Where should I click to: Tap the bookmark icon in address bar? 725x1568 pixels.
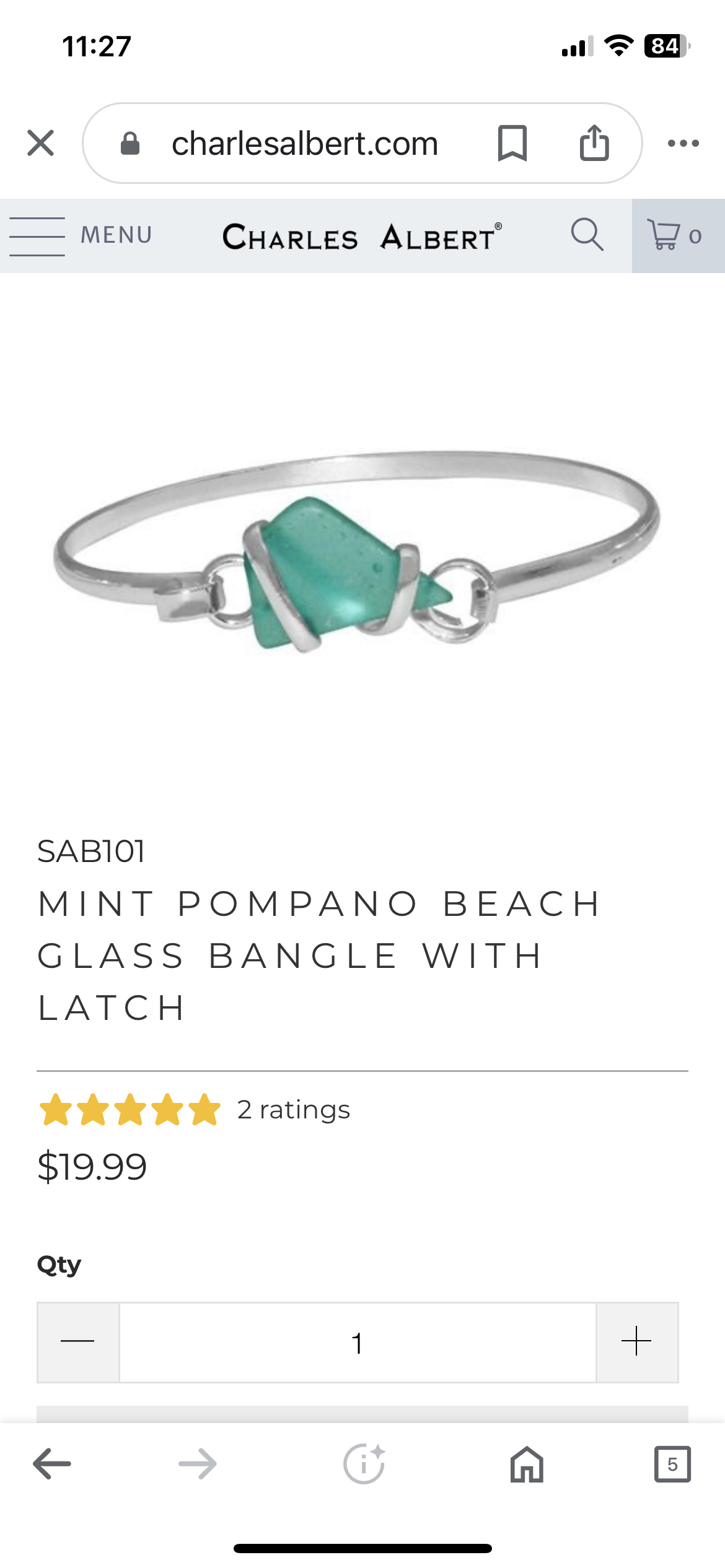(x=512, y=143)
